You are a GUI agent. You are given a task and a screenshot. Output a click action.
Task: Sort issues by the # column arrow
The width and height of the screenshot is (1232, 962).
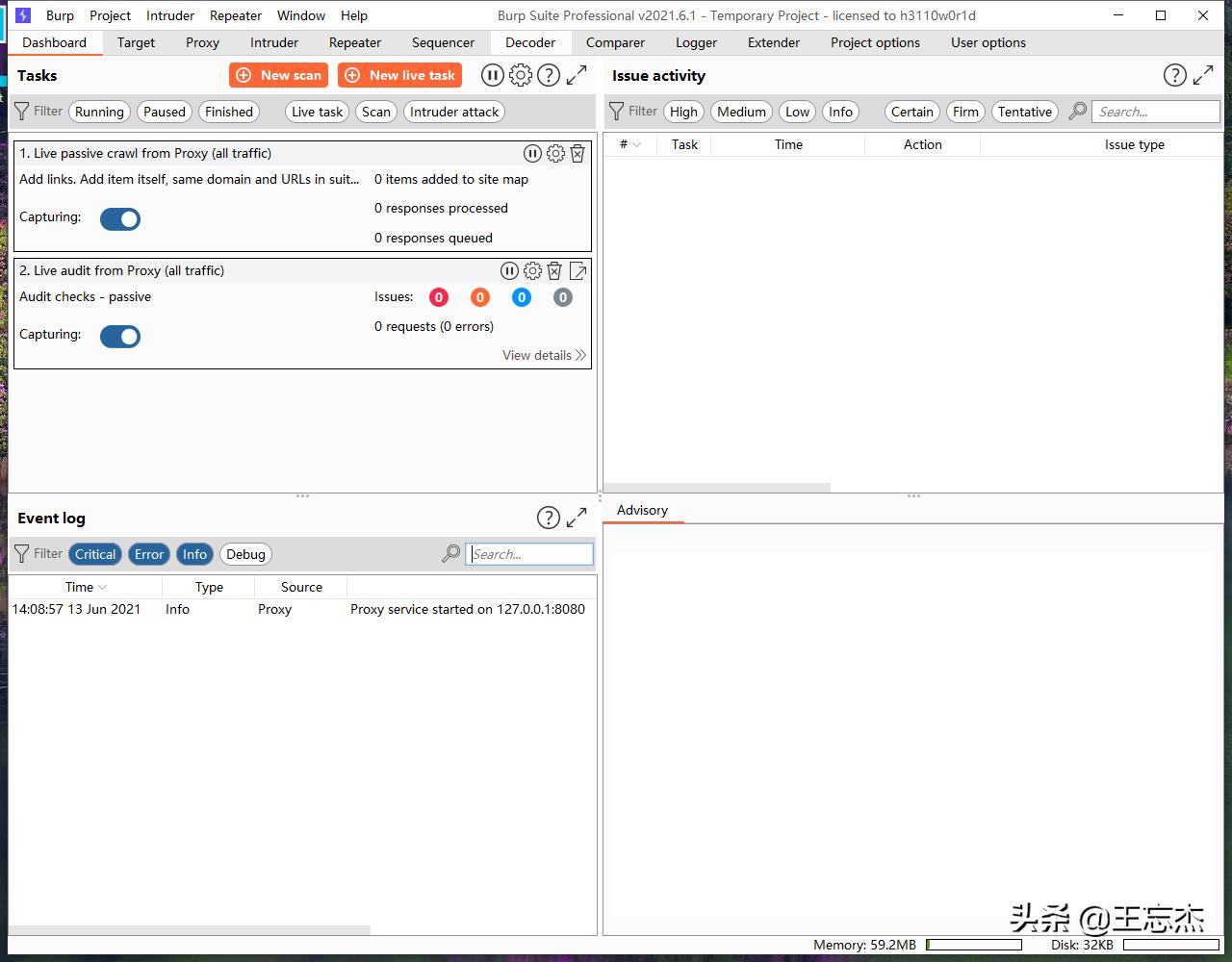click(636, 144)
